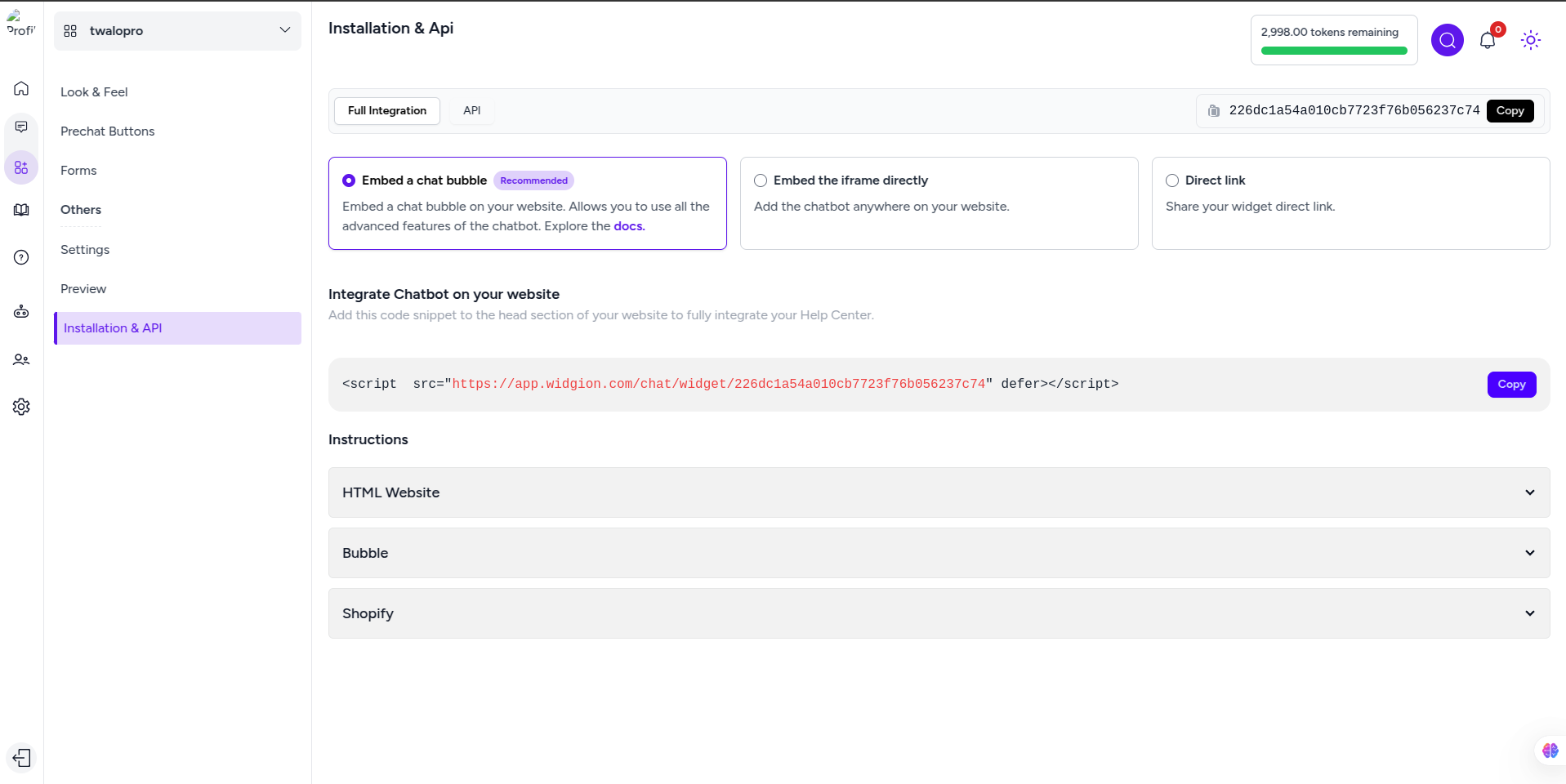Copy the API key with black Copy button
1566x784 pixels.
(1510, 111)
